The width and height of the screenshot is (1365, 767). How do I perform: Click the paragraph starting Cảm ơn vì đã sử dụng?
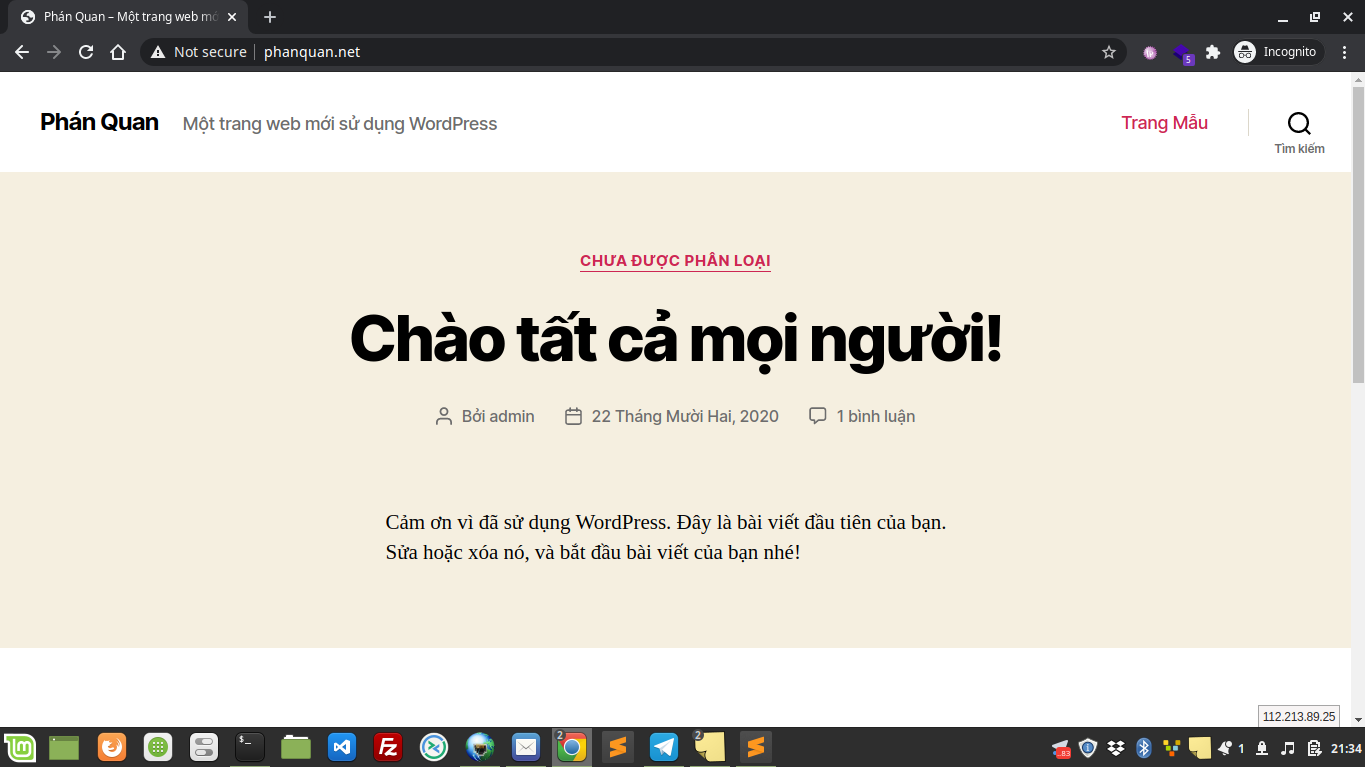tap(666, 537)
